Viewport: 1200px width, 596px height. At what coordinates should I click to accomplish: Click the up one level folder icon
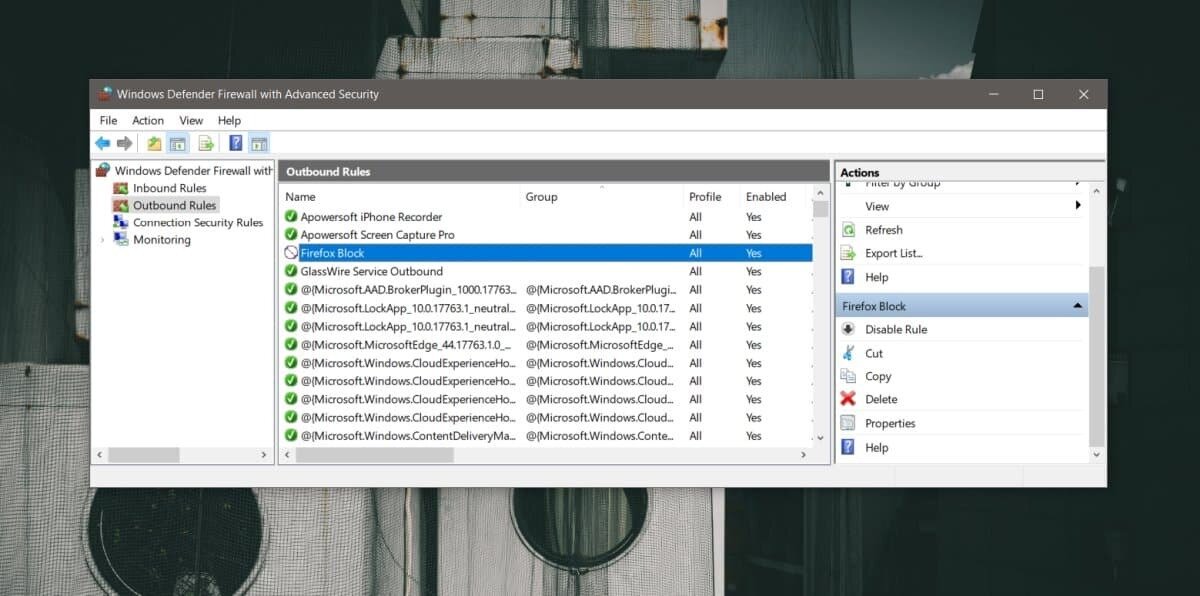pyautogui.click(x=154, y=144)
